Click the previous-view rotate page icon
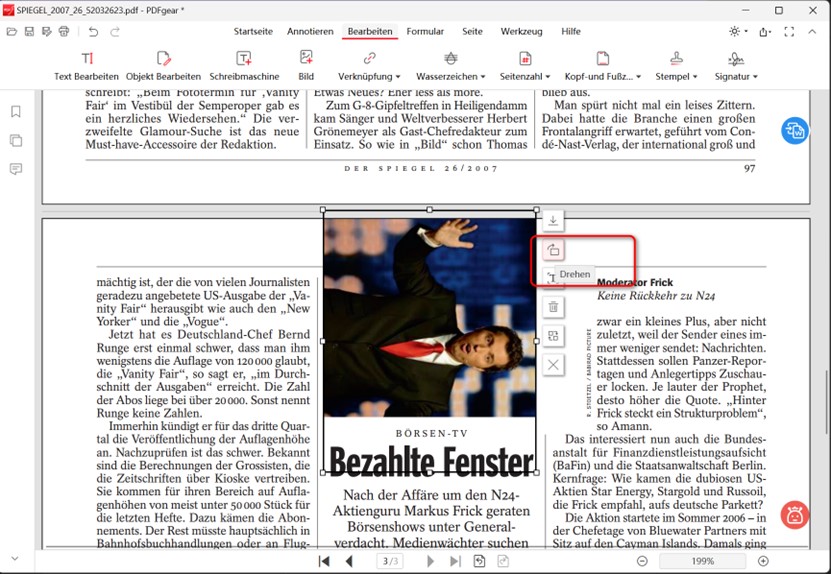831x574 pixels. (x=479, y=561)
